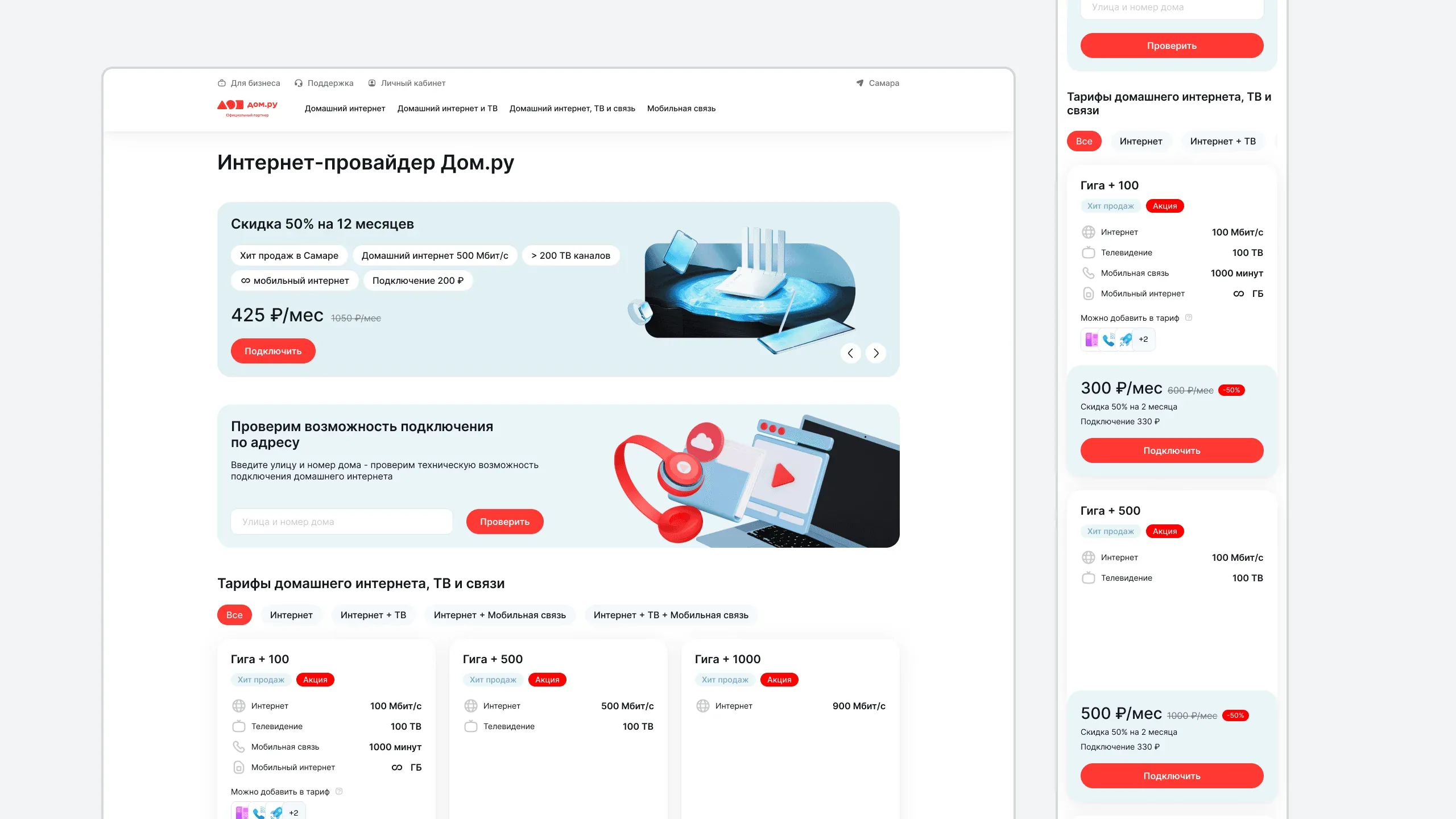This screenshot has width=1456, height=819.
Task: Click the Гига + 1000 card title
Action: [727, 659]
